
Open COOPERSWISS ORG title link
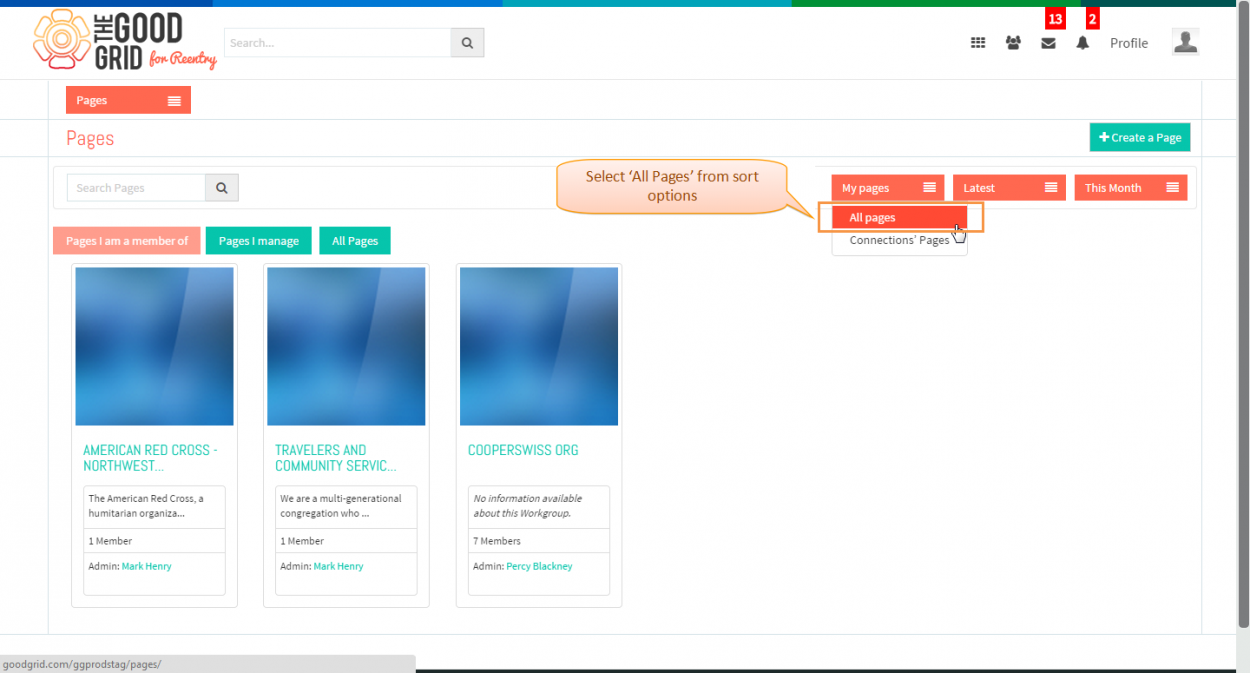click(x=523, y=450)
